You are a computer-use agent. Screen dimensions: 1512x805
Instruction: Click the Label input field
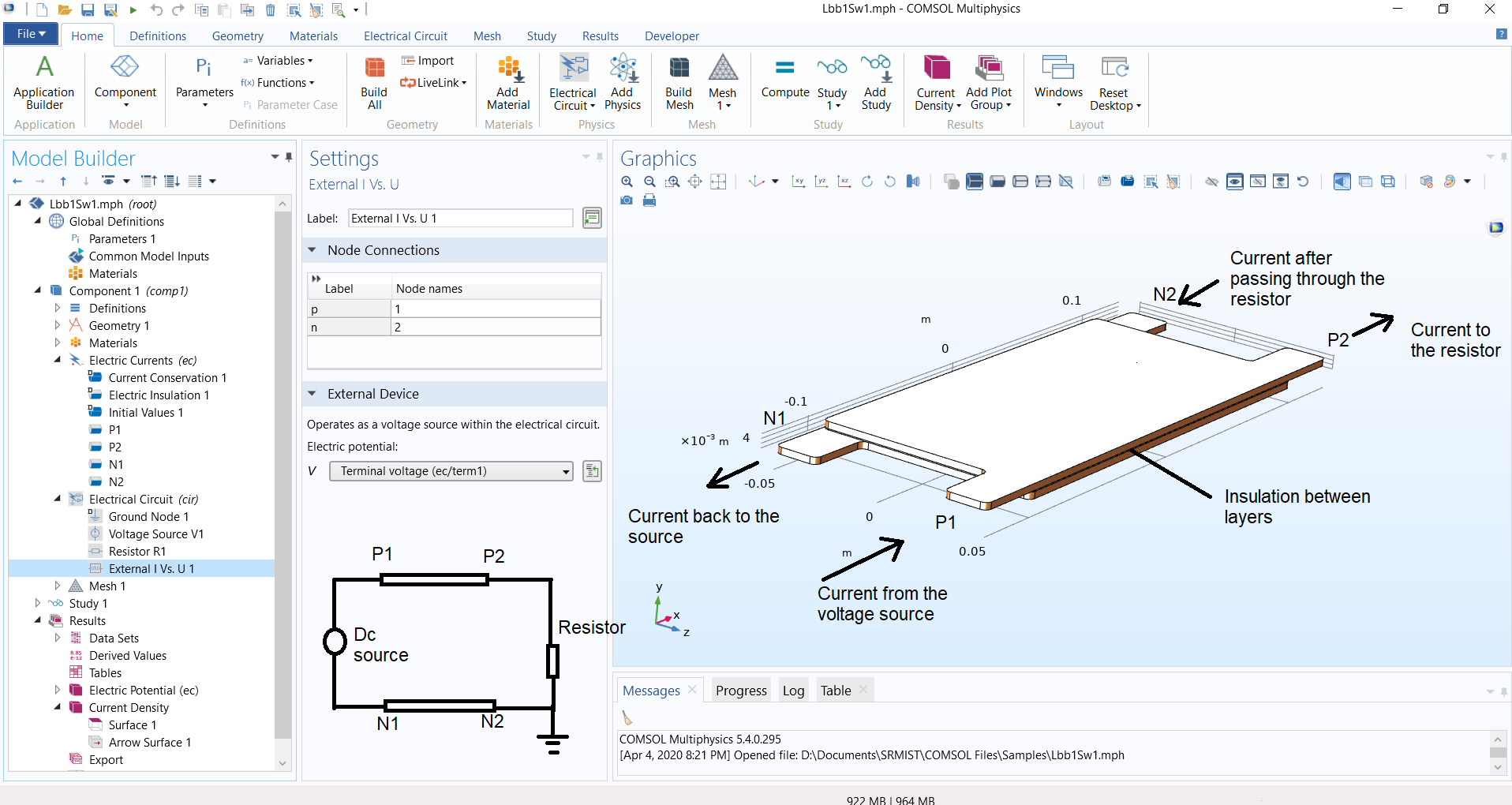(x=460, y=219)
